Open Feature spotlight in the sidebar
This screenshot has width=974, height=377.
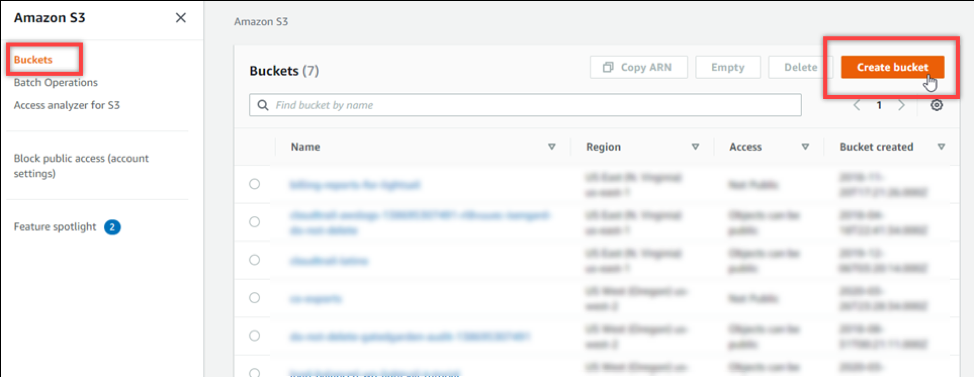tap(55, 227)
